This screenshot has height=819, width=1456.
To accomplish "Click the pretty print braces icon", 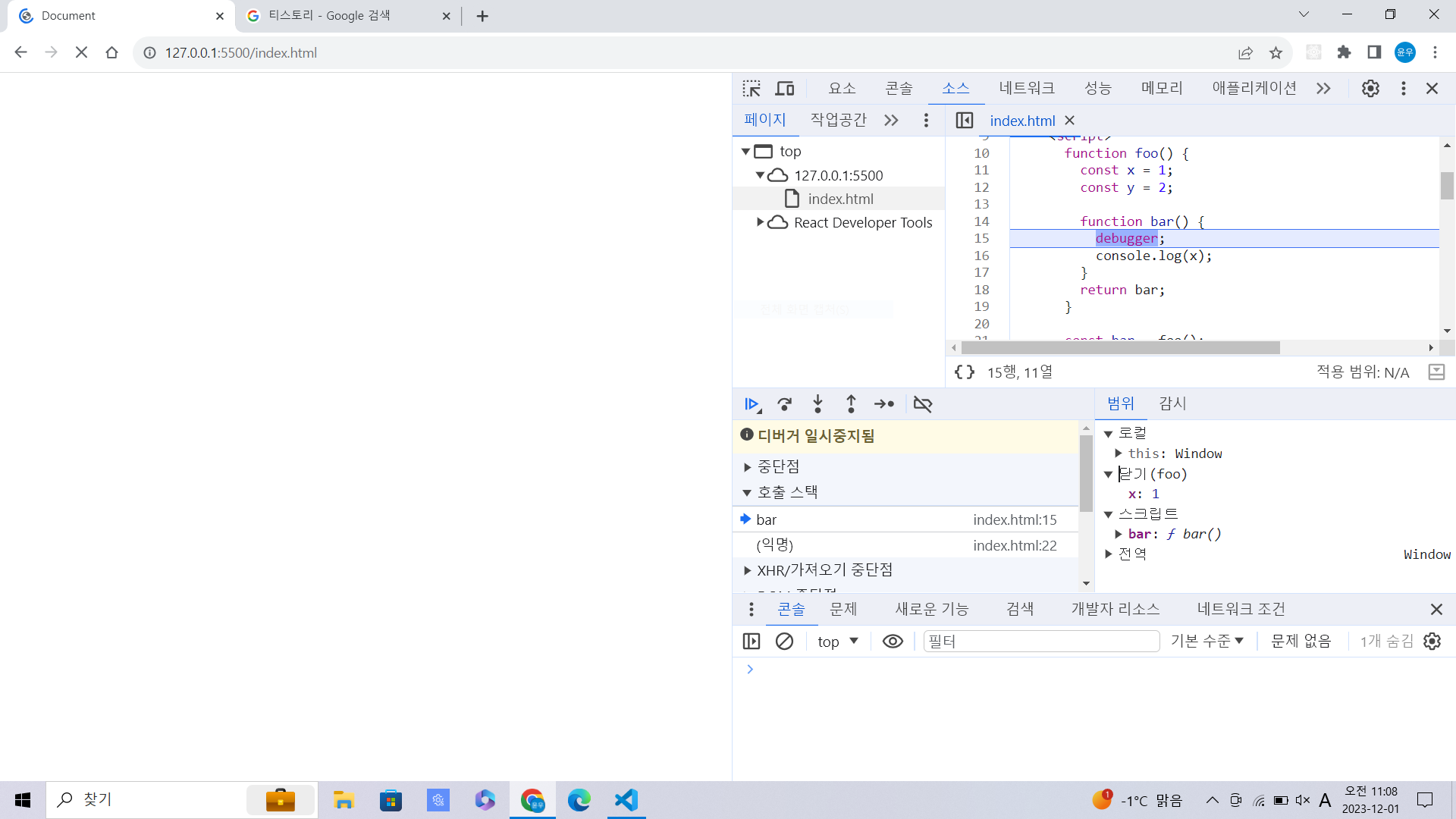I will pos(965,372).
